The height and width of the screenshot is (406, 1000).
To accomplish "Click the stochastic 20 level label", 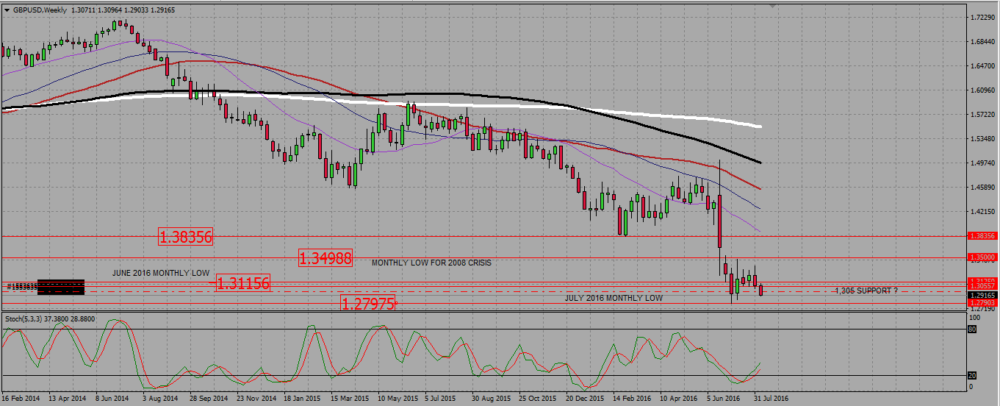I will [973, 375].
